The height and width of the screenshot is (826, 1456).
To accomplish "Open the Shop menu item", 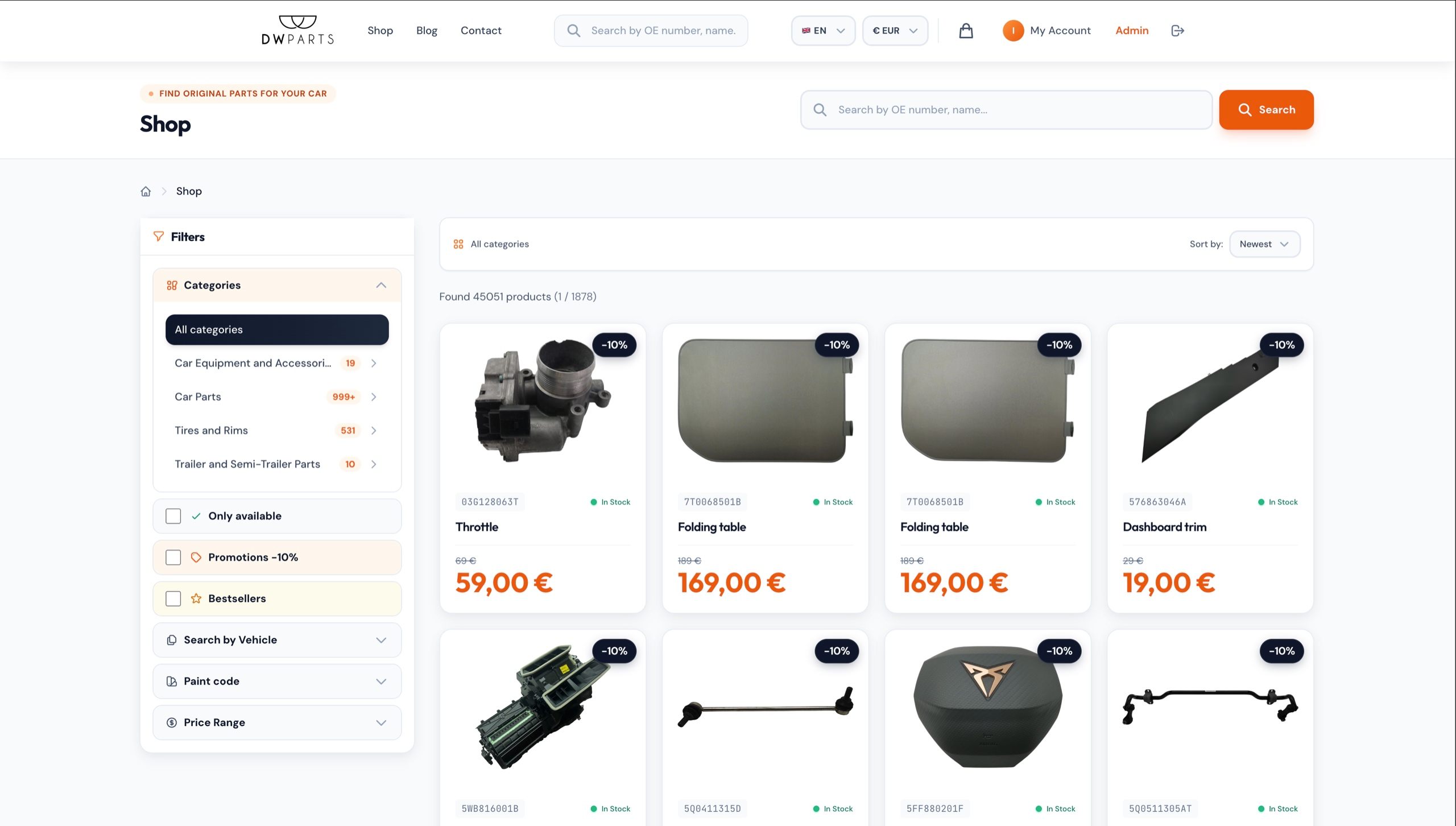I will pyautogui.click(x=380, y=31).
